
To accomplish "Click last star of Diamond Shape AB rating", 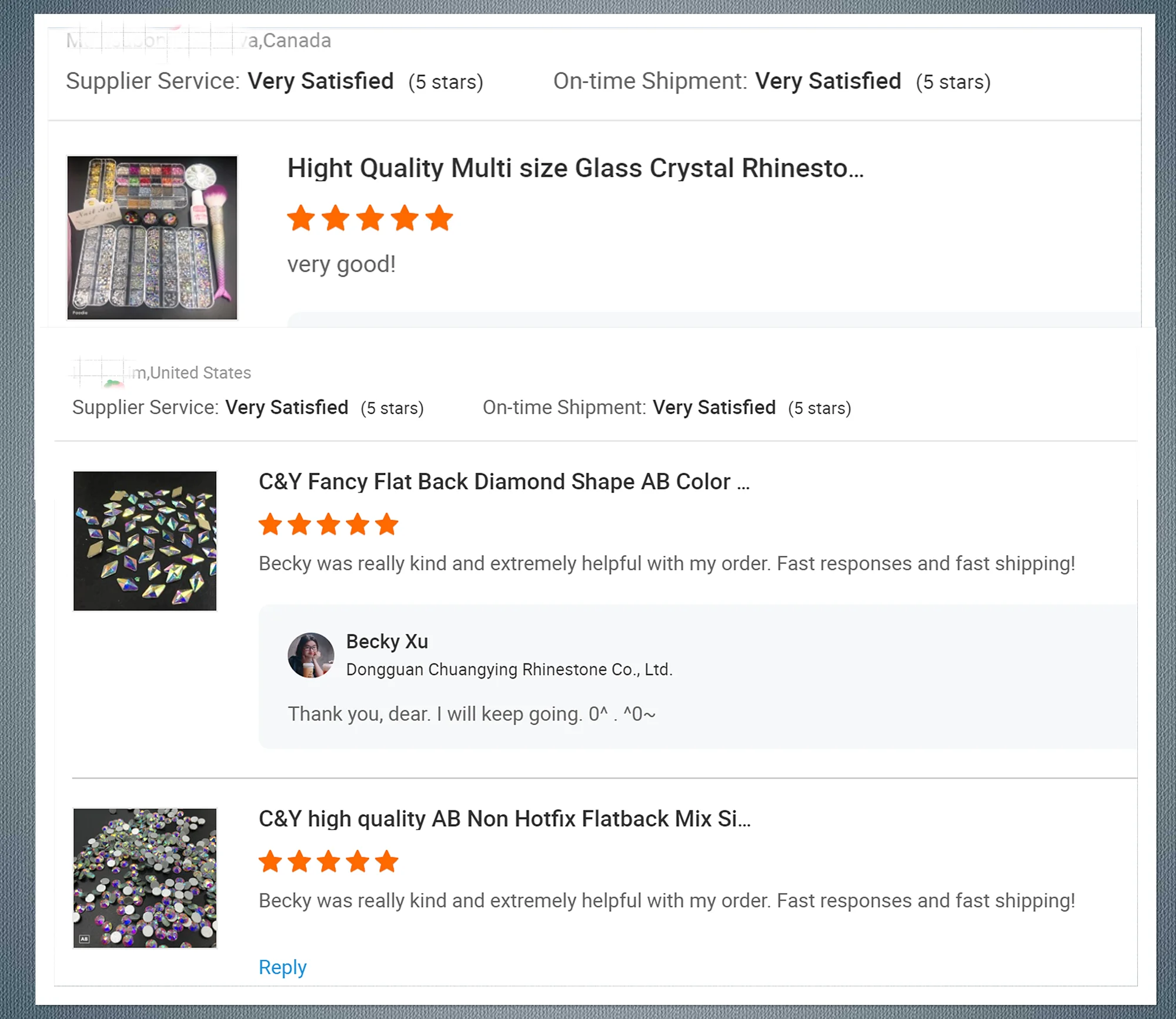I will click(386, 524).
